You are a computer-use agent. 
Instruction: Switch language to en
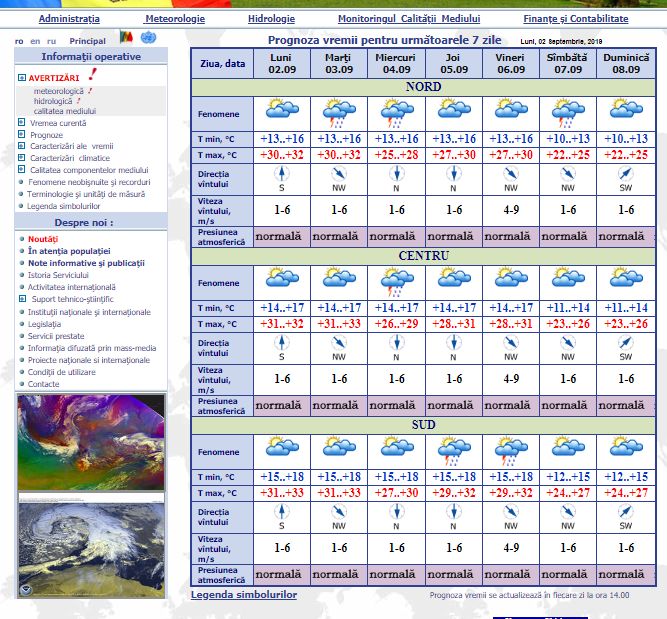[x=35, y=41]
